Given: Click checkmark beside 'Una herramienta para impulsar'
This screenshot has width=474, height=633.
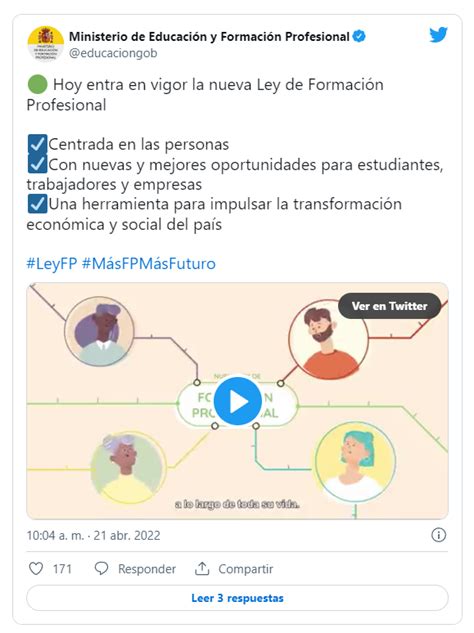Looking at the screenshot, I should pyautogui.click(x=38, y=204).
